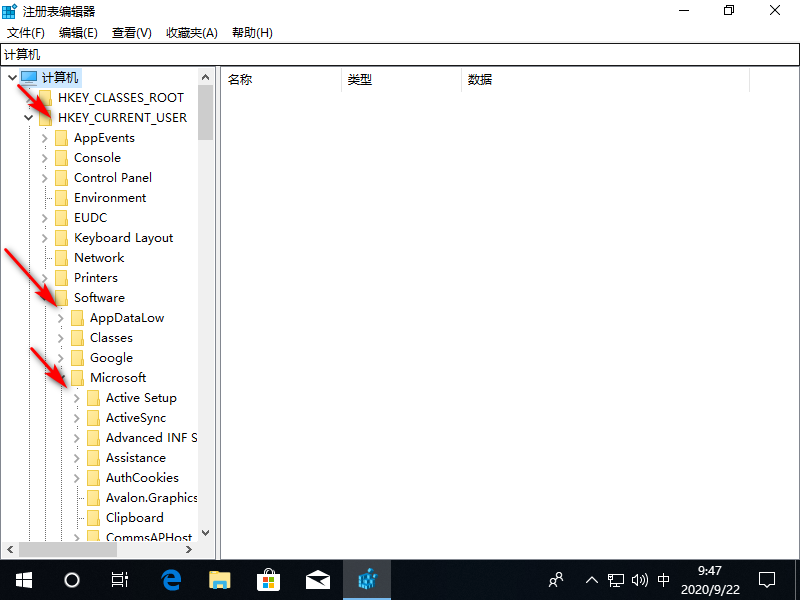800x600 pixels.
Task: Open the Action Center notification icon
Action: 767,580
